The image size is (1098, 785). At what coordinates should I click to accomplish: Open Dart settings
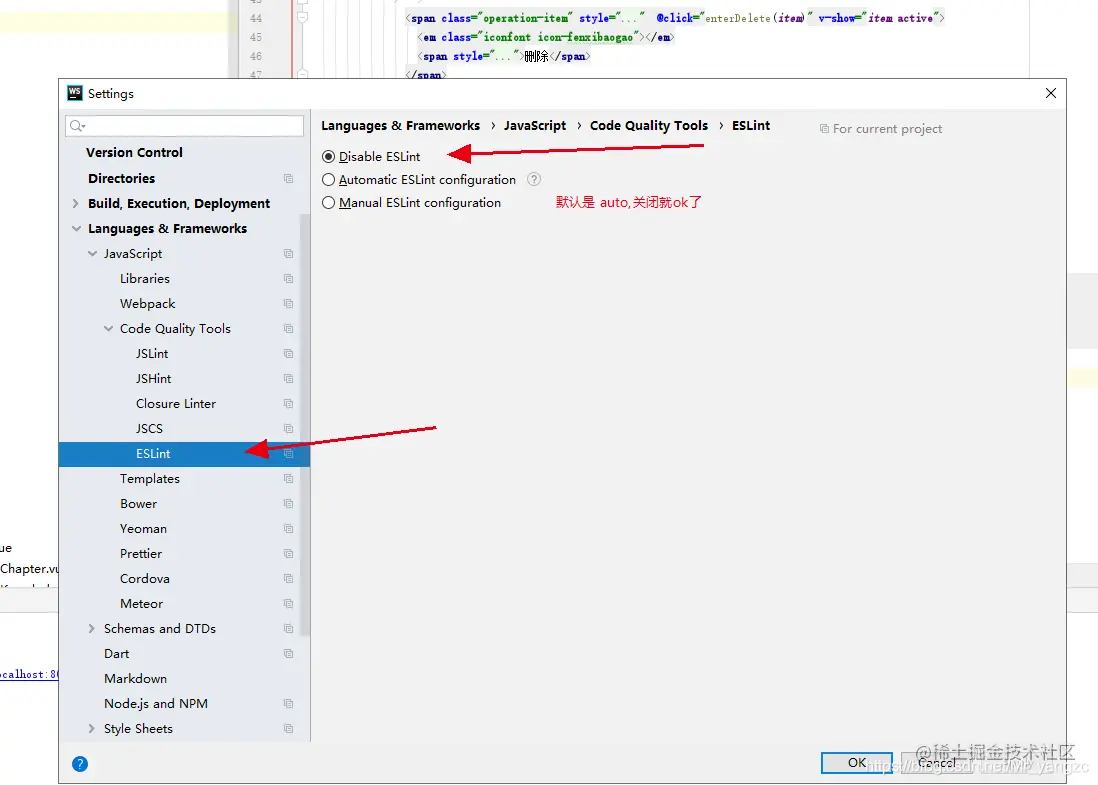(x=117, y=654)
